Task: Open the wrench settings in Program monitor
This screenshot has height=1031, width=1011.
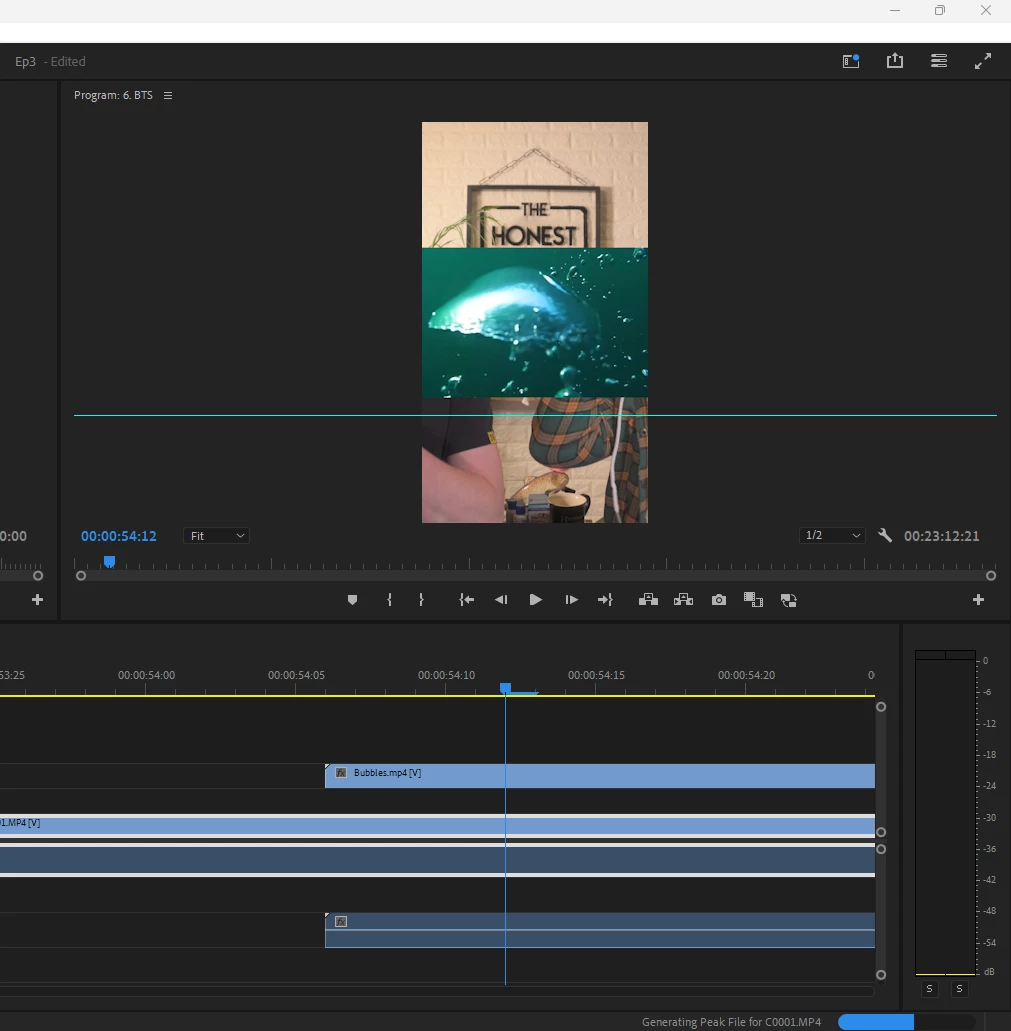Action: (884, 536)
